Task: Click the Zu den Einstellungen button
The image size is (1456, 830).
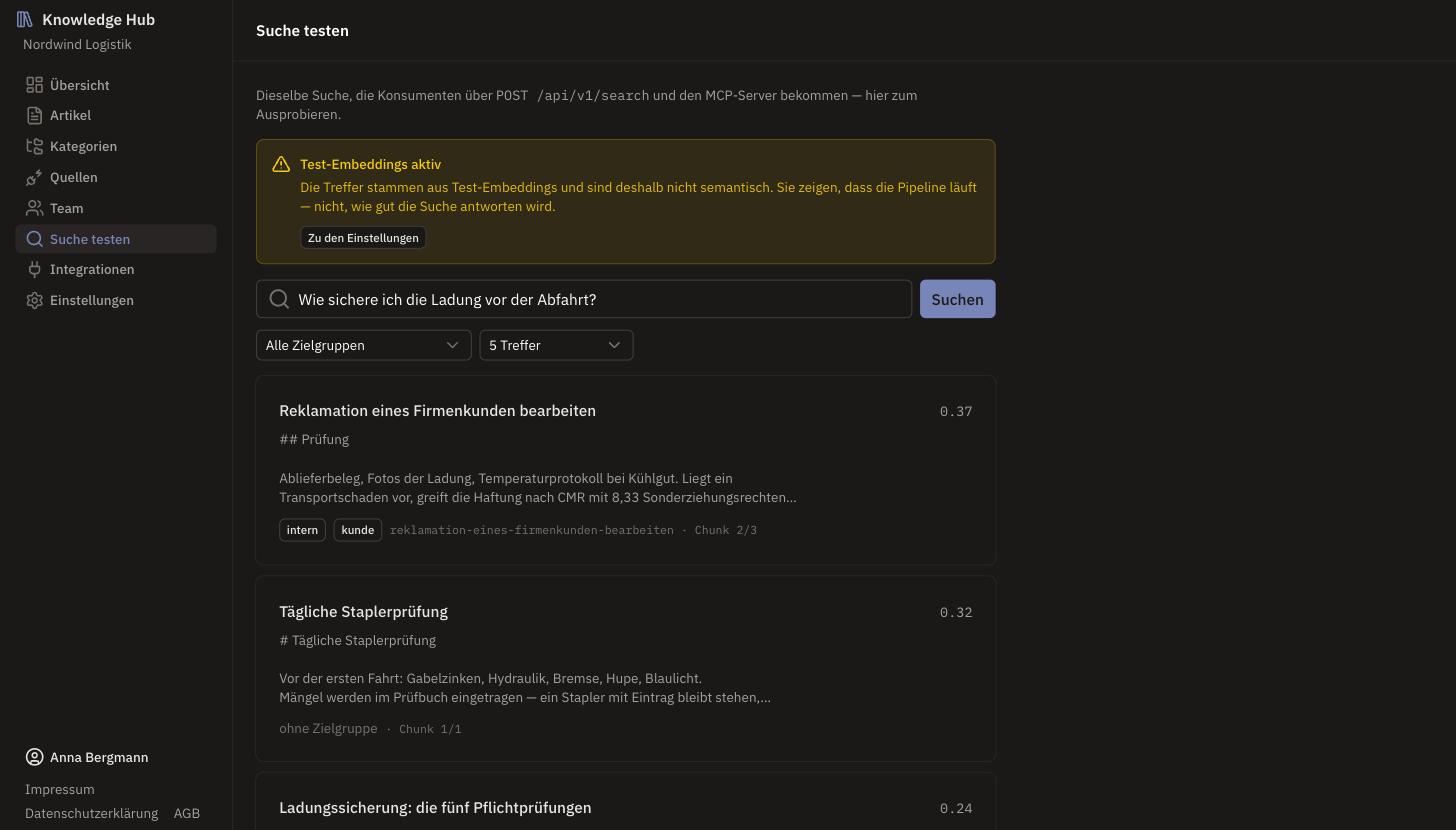Action: click(363, 238)
